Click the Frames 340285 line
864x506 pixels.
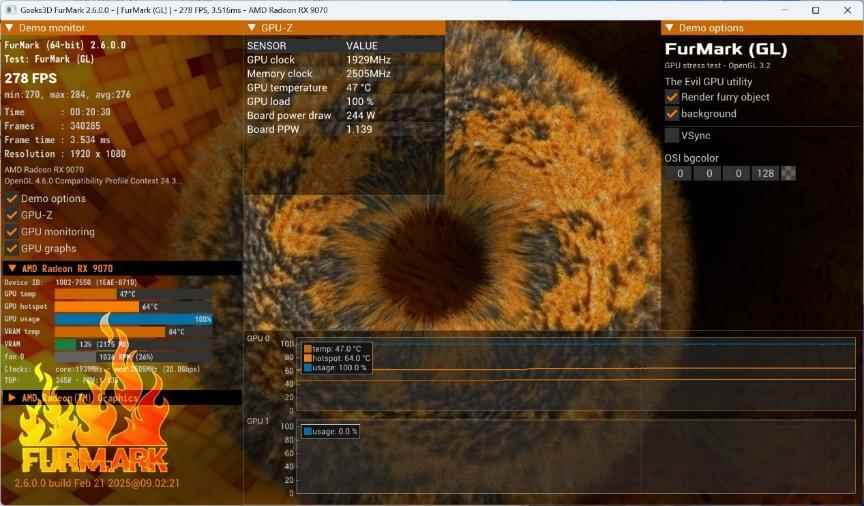[52, 126]
